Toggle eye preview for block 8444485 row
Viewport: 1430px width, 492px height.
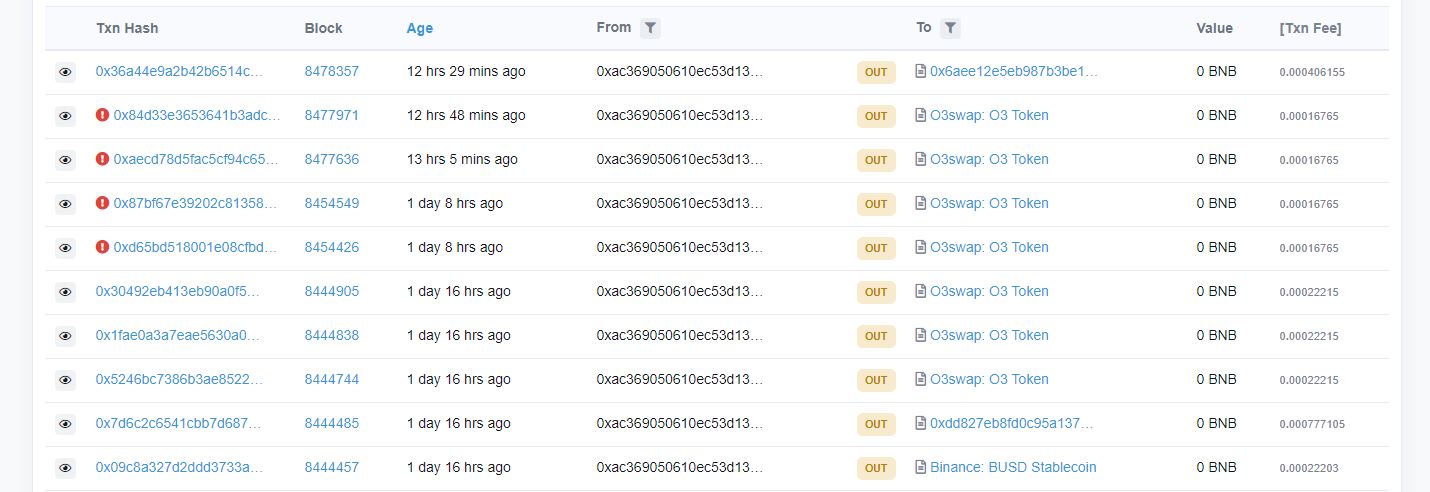coord(65,424)
